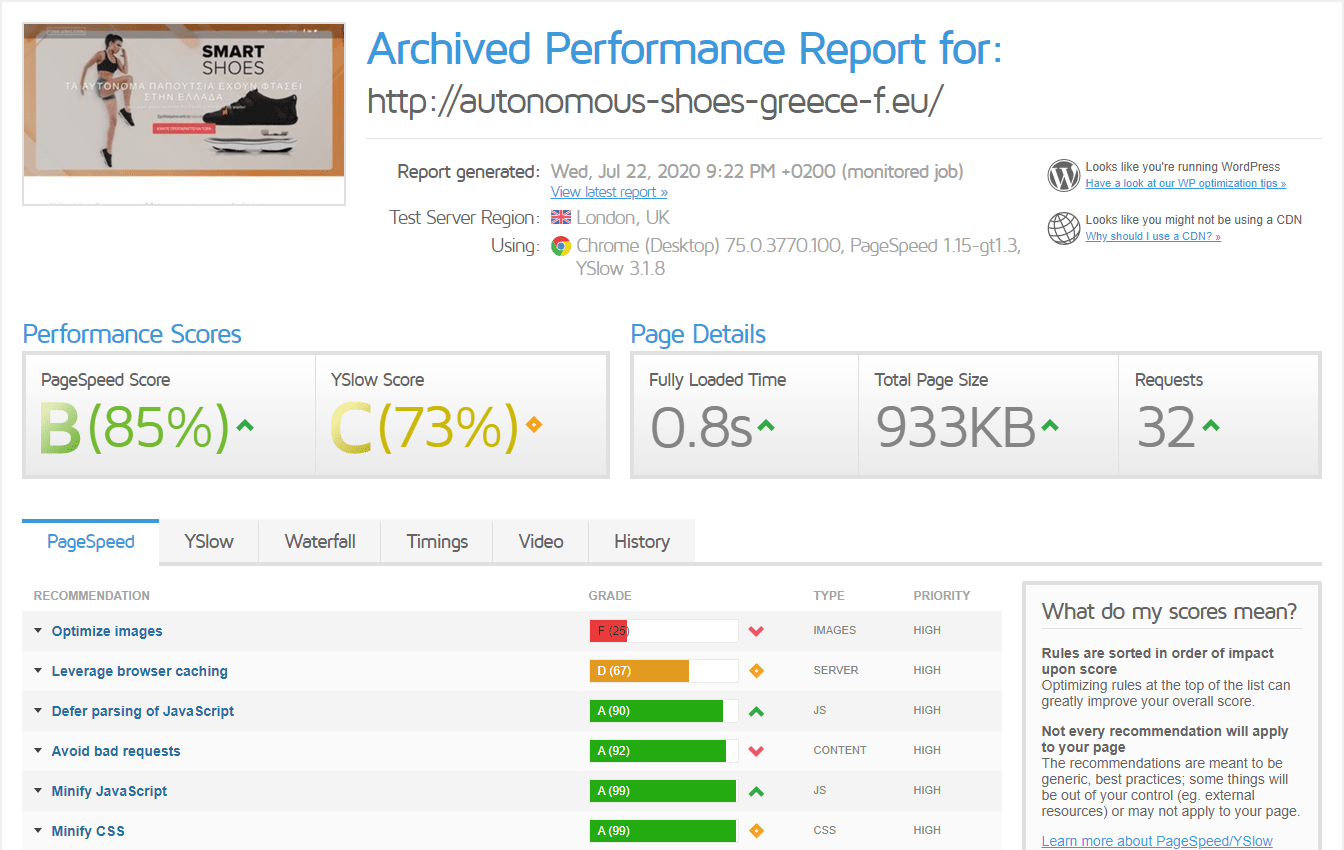Click Leverage browser caching recommendation title
1344x850 pixels.
click(x=140, y=671)
